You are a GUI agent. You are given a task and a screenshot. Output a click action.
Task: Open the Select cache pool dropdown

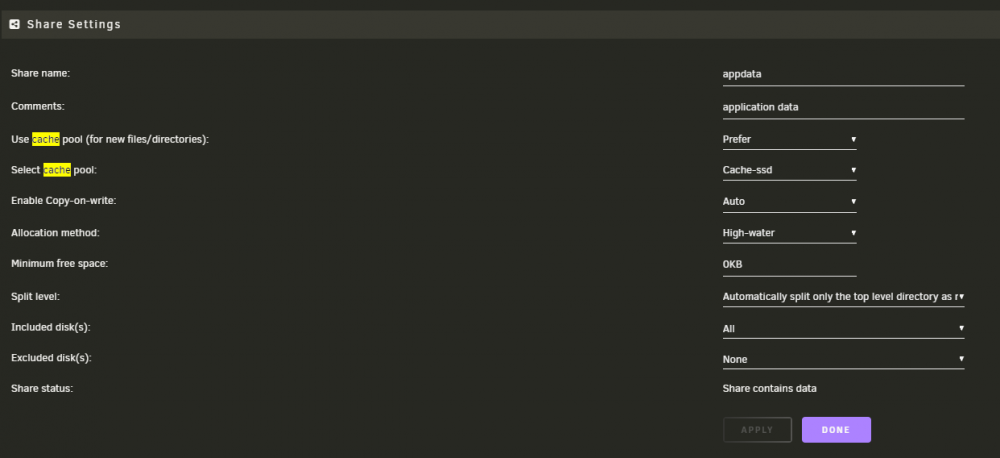point(789,170)
